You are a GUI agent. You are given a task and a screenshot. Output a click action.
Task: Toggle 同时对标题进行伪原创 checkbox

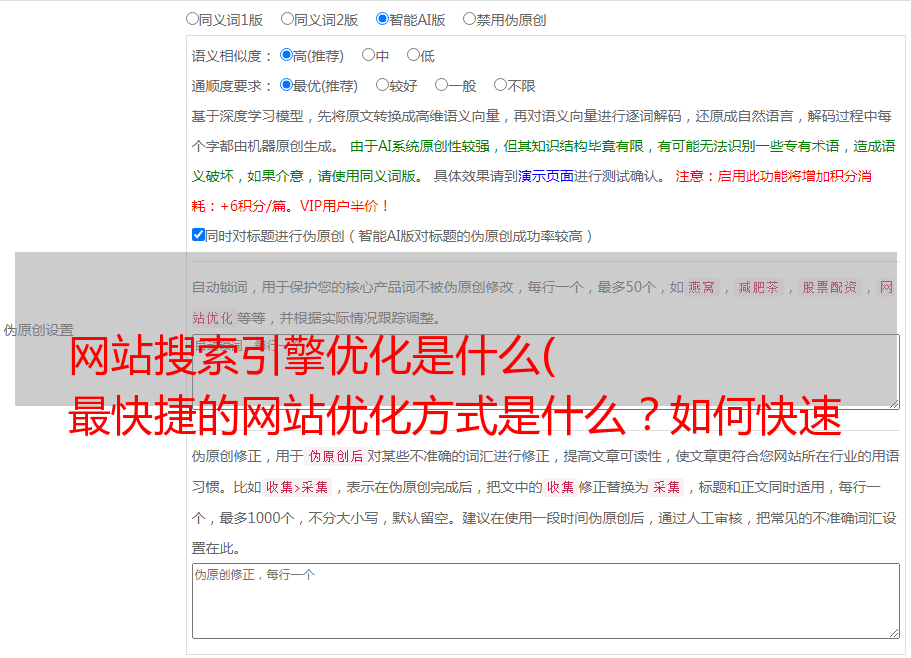coord(198,235)
